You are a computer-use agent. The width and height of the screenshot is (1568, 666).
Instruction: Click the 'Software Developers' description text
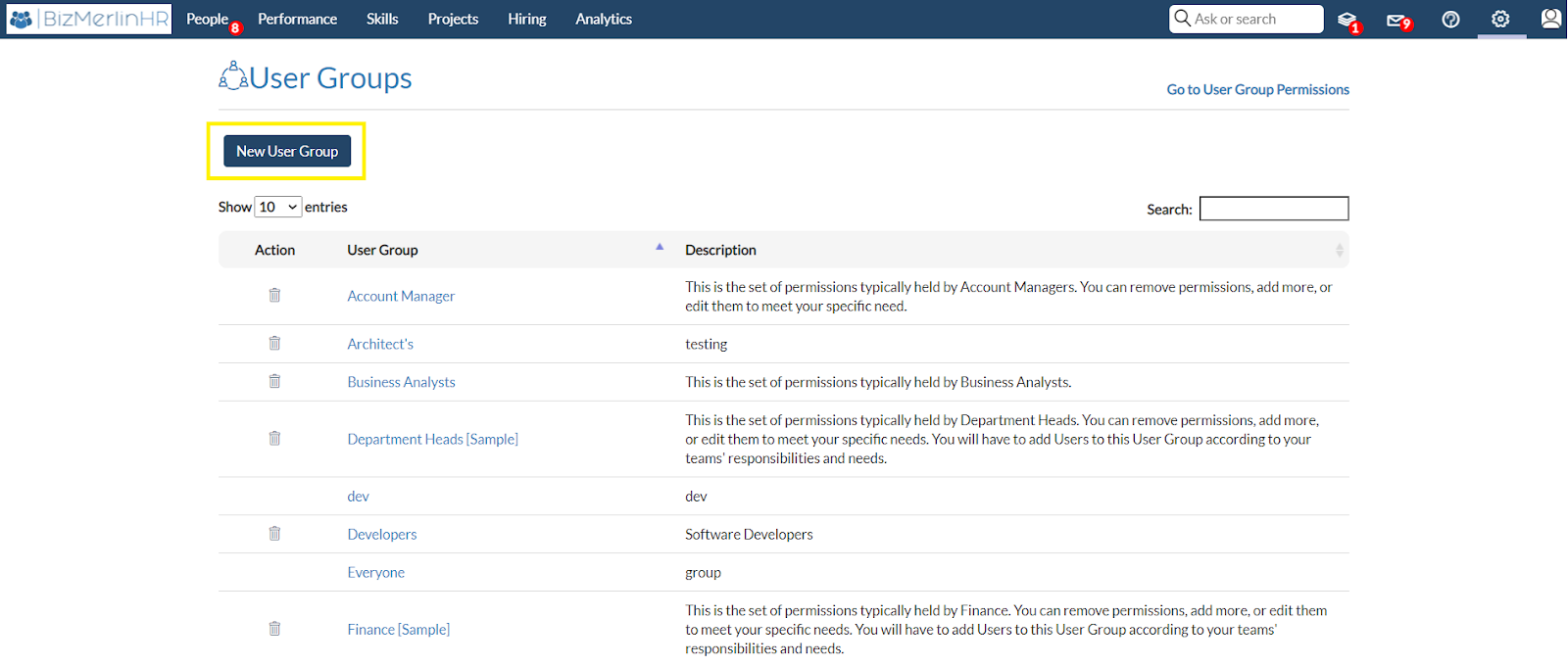click(749, 534)
